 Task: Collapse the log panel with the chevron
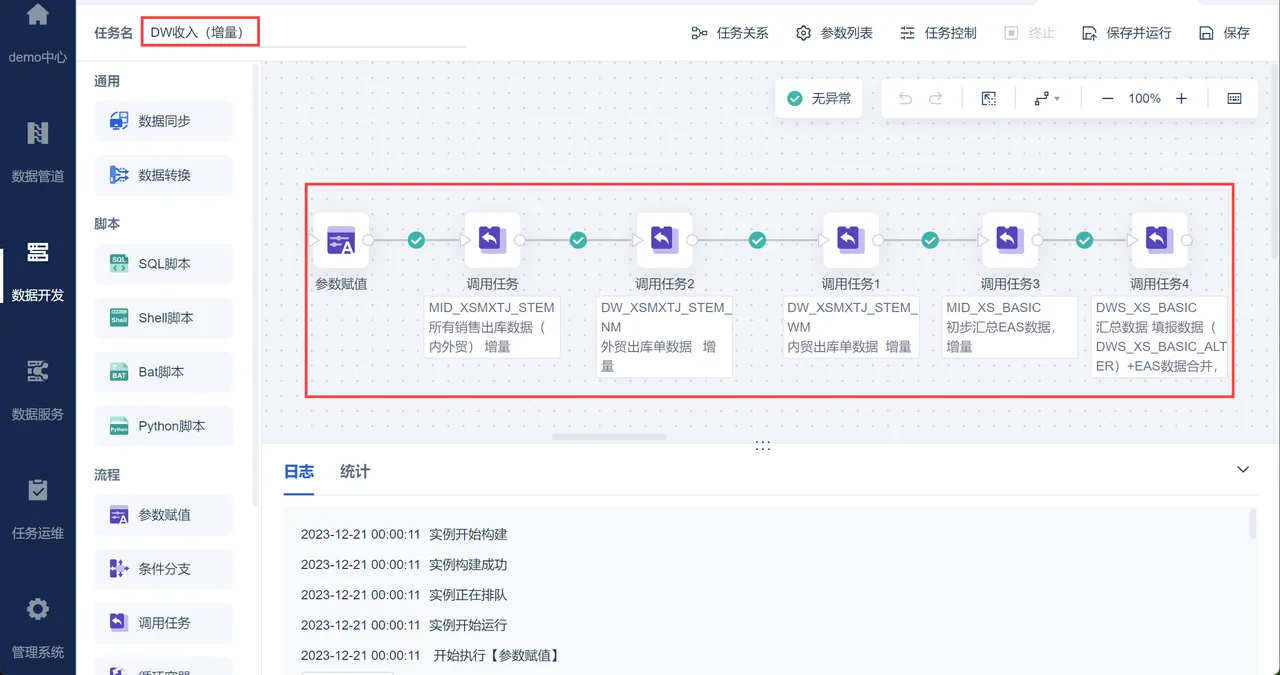pyautogui.click(x=1243, y=470)
